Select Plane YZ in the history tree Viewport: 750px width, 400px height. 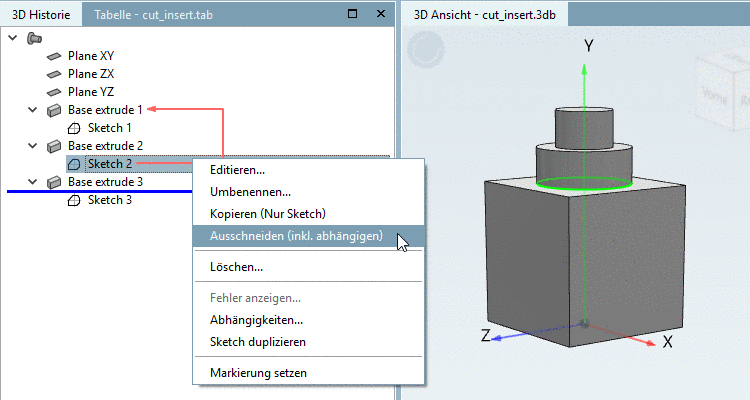[91, 92]
